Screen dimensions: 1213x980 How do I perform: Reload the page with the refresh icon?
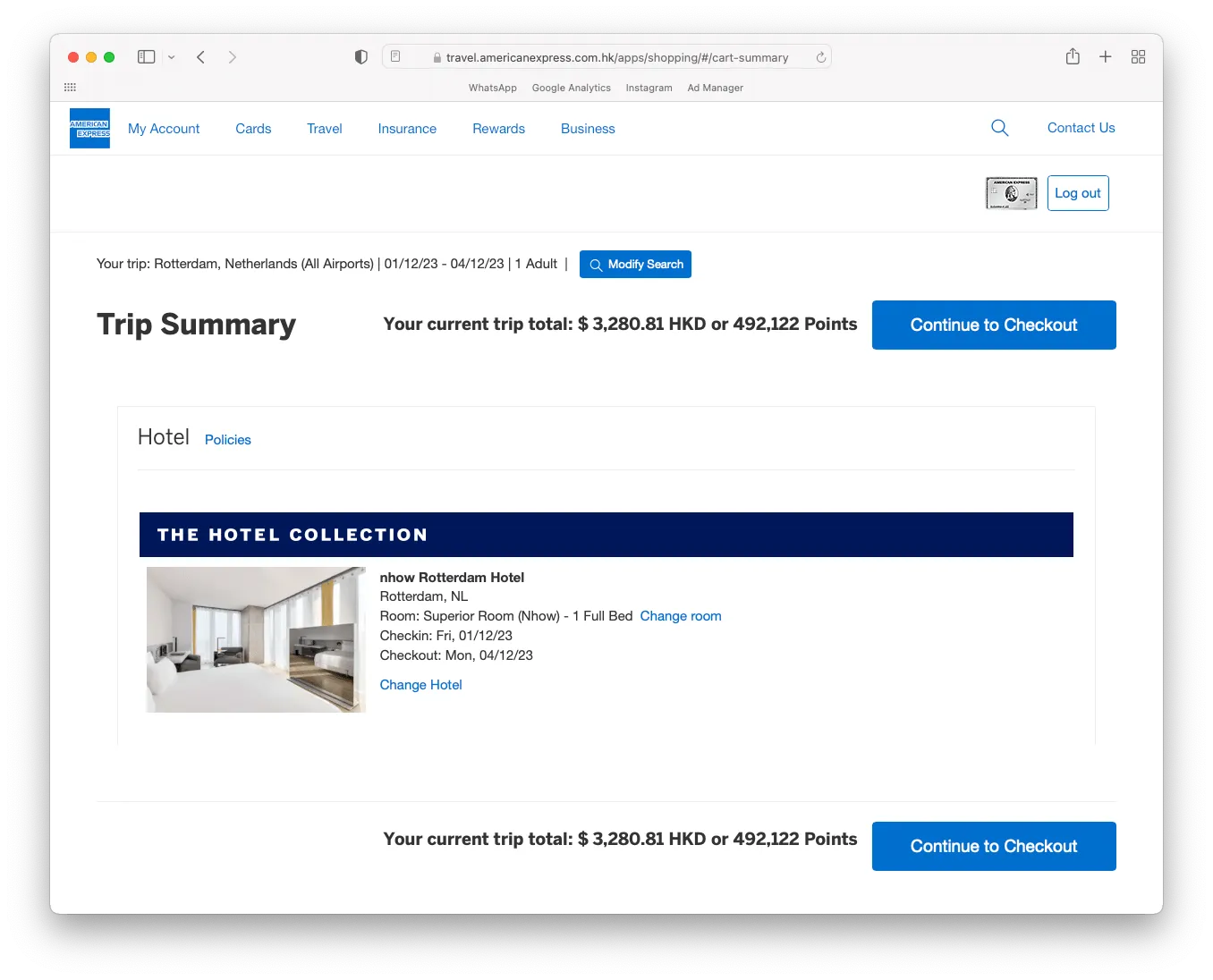[x=820, y=57]
